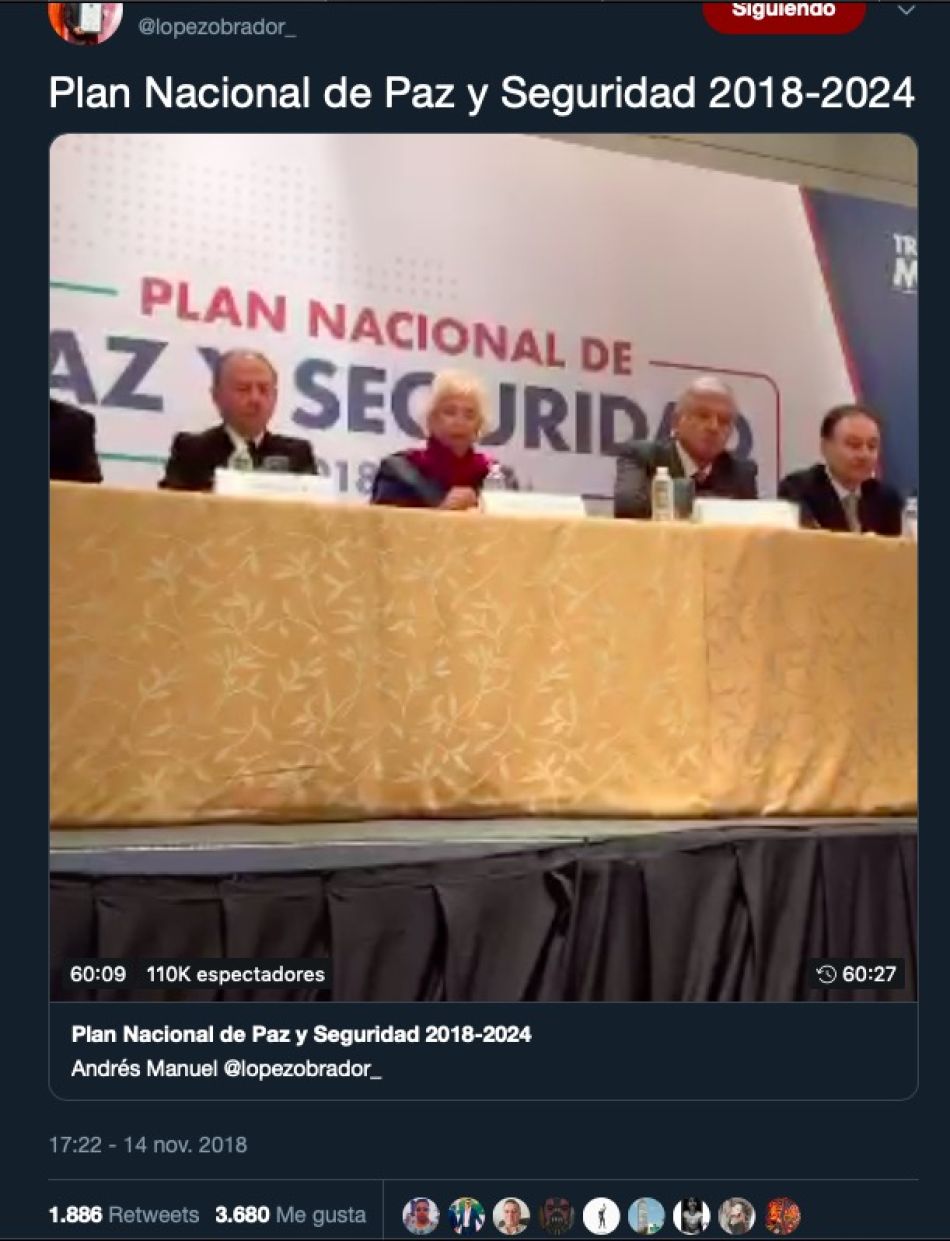The width and height of the screenshot is (950, 1241).
Task: Open the video card title link below the video
Action: [x=301, y=1034]
